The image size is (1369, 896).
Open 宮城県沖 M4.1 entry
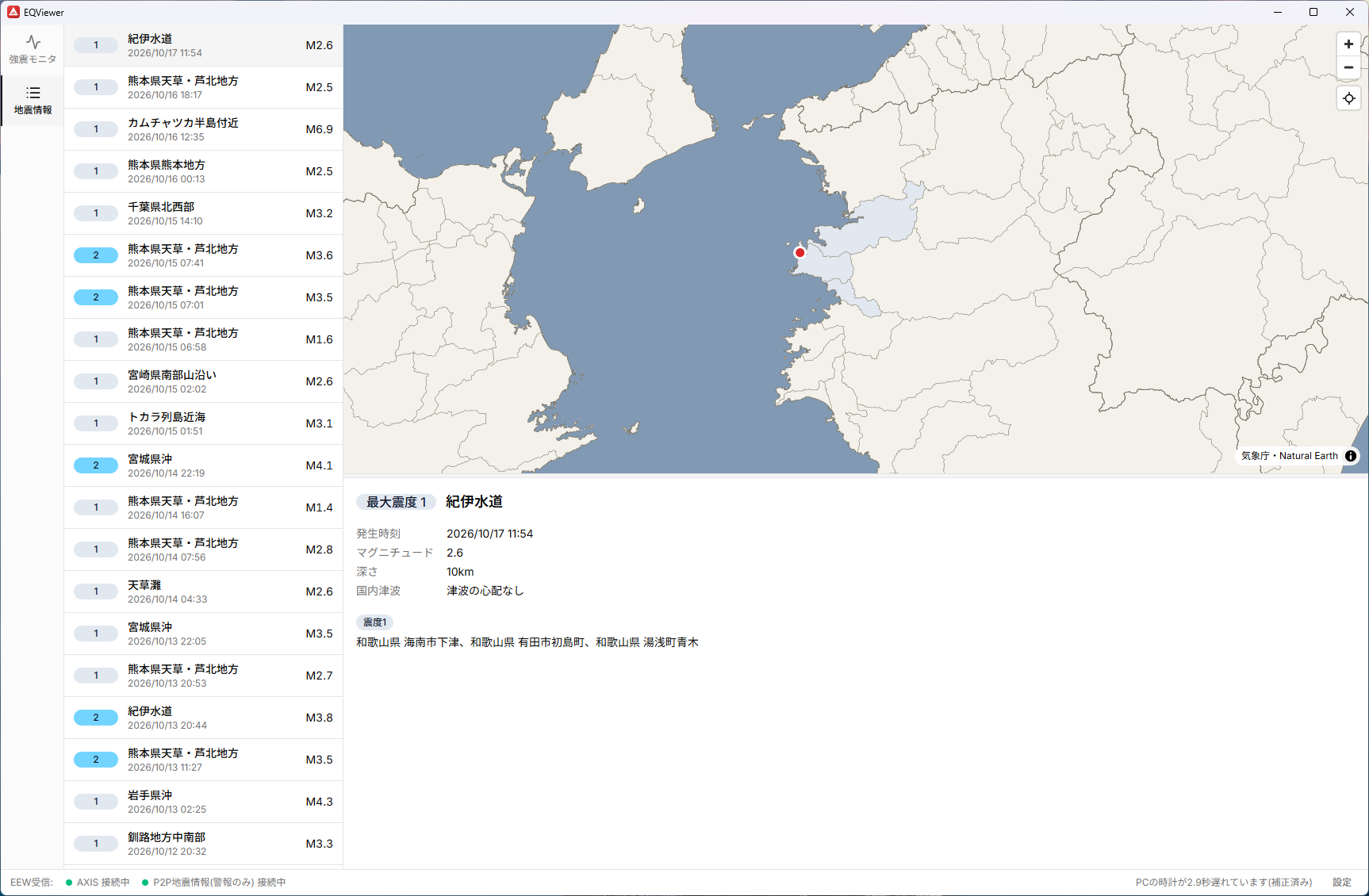203,465
